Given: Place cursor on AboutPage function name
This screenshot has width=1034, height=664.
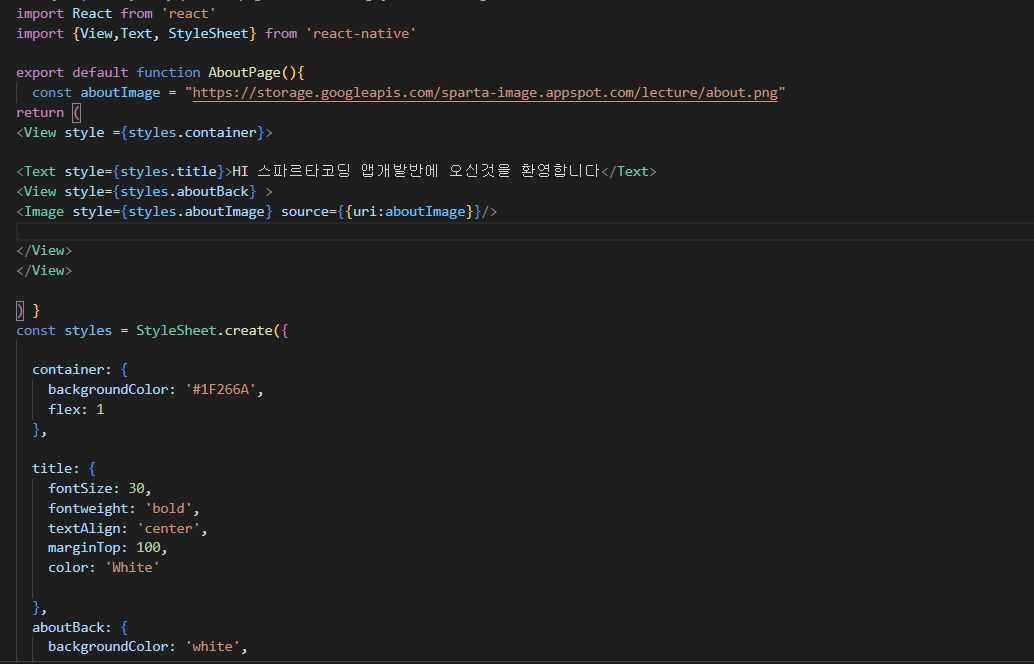Looking at the screenshot, I should click(244, 73).
